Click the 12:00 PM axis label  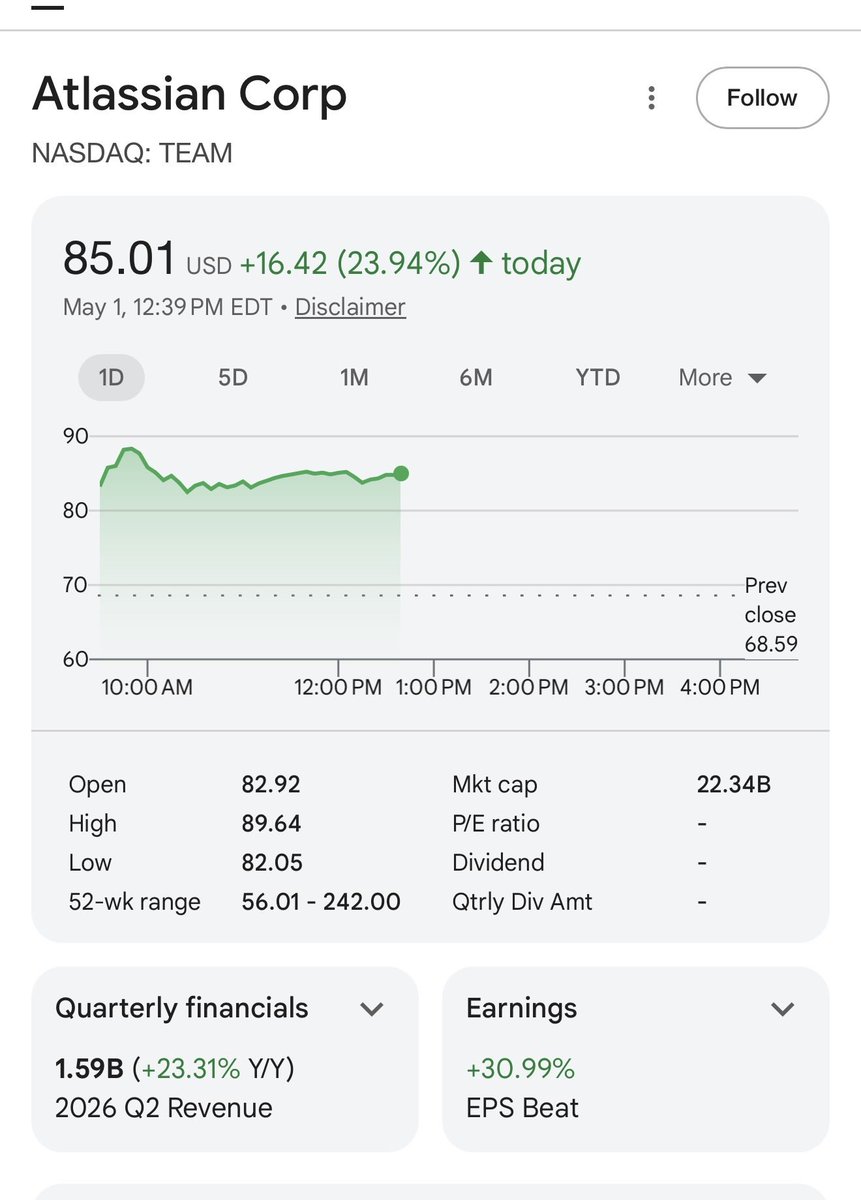pos(338,687)
